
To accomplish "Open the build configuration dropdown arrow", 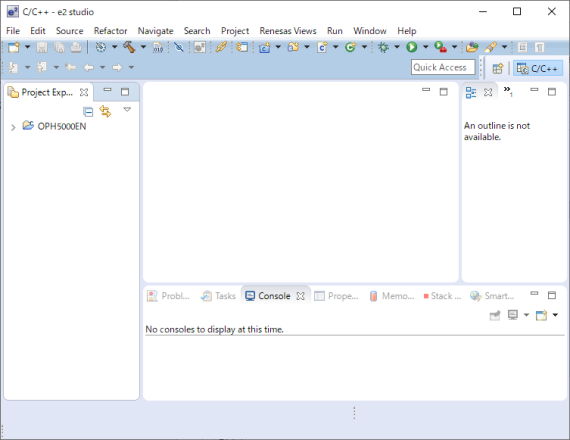I will (115, 47).
